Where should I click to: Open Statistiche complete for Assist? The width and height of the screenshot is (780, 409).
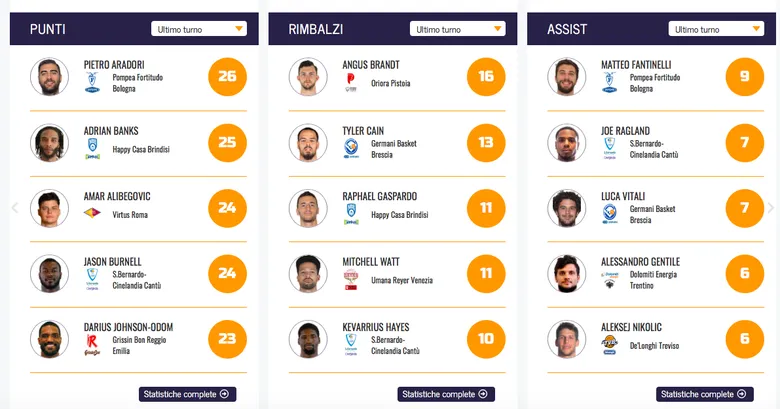click(x=705, y=394)
